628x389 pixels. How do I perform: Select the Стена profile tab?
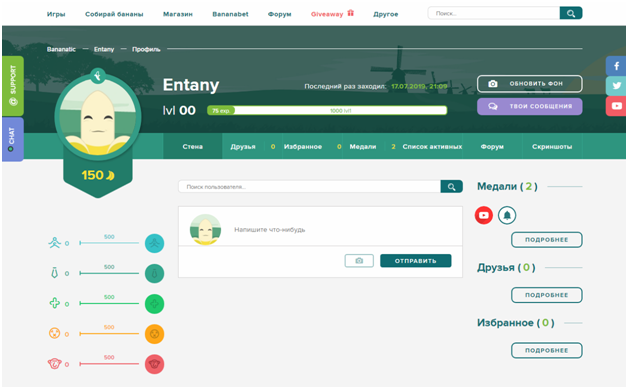click(x=193, y=147)
